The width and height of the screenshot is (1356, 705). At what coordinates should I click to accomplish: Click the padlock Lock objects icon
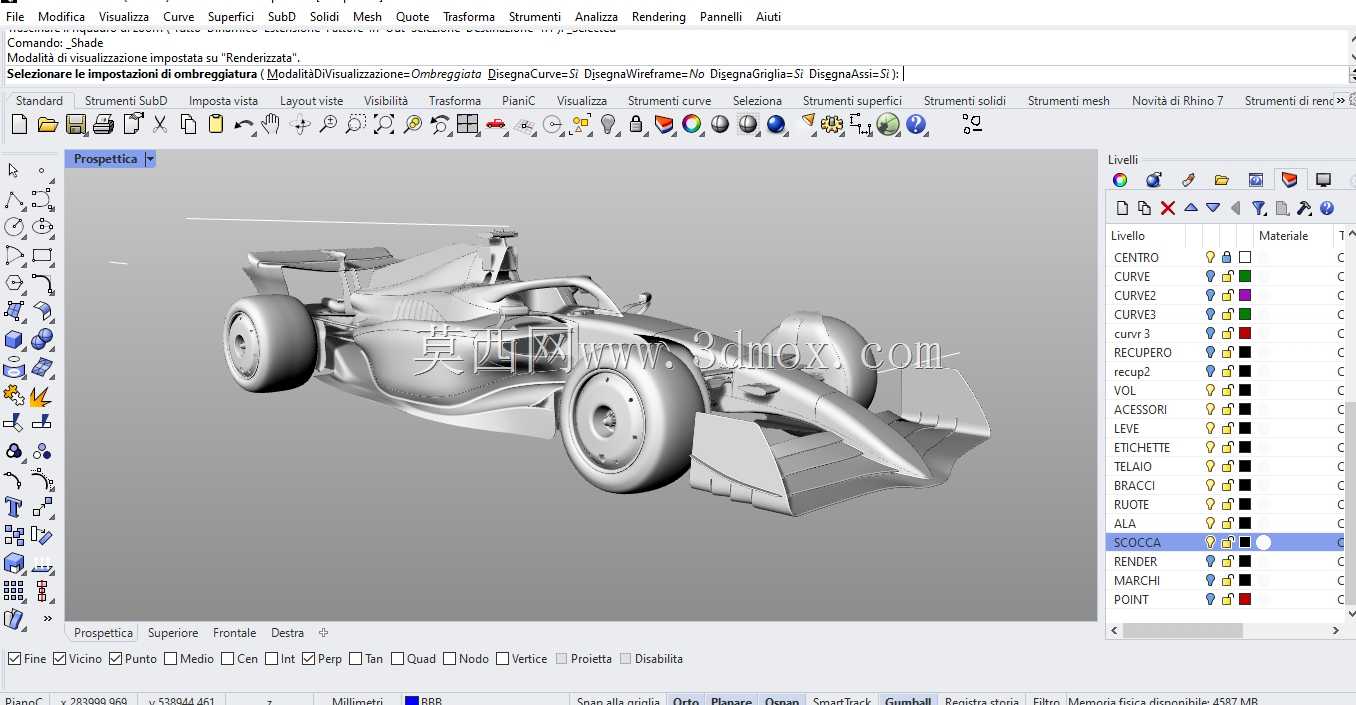point(636,124)
